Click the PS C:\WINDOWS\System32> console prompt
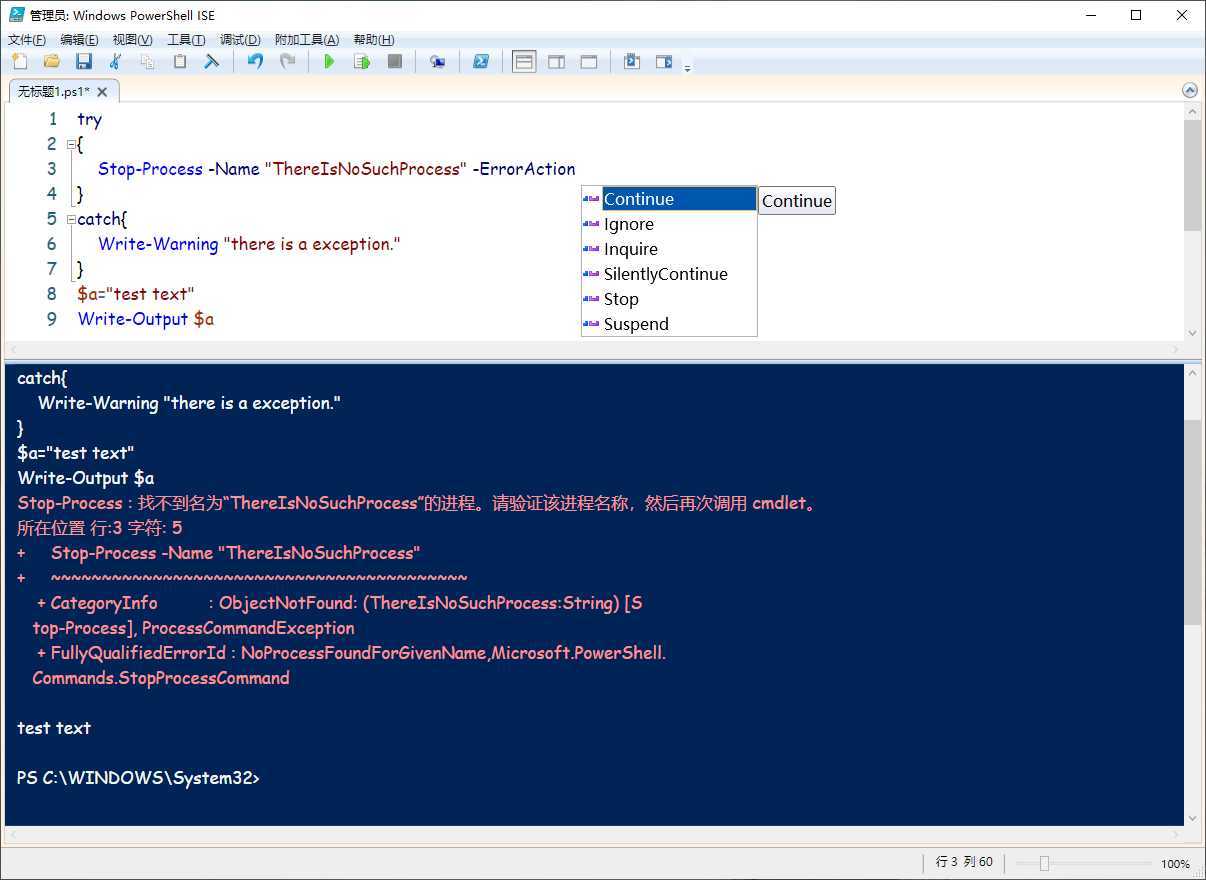 point(138,778)
